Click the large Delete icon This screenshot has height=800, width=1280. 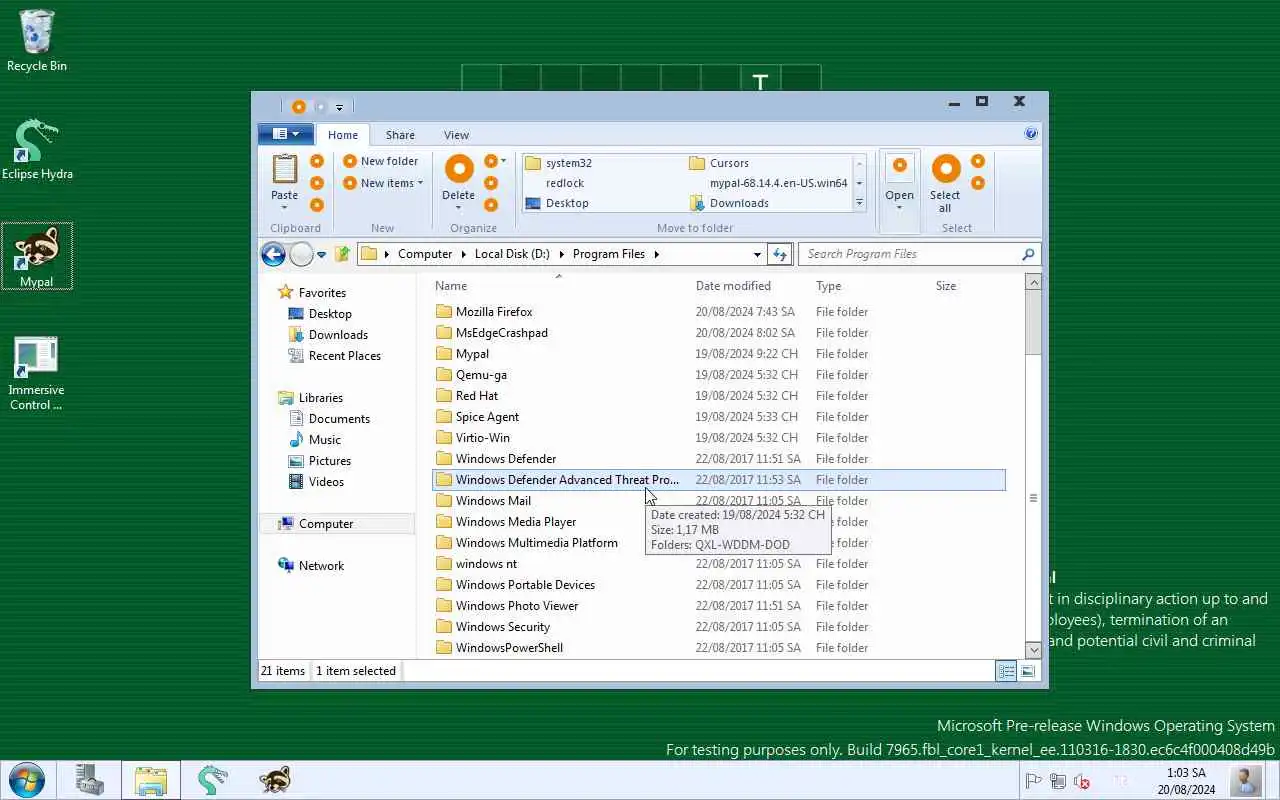pyautogui.click(x=459, y=169)
